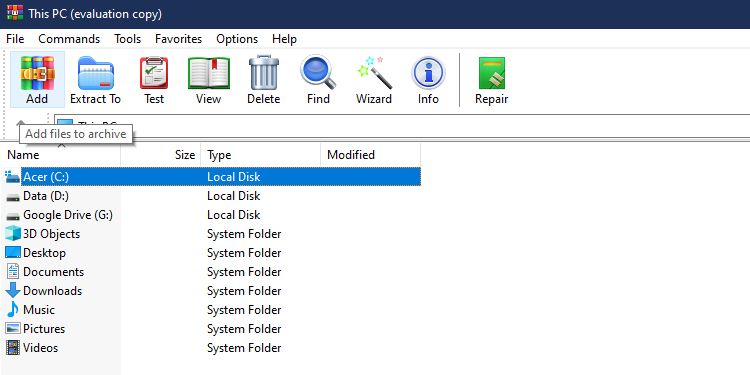Open the Tools menu

[x=127, y=39]
